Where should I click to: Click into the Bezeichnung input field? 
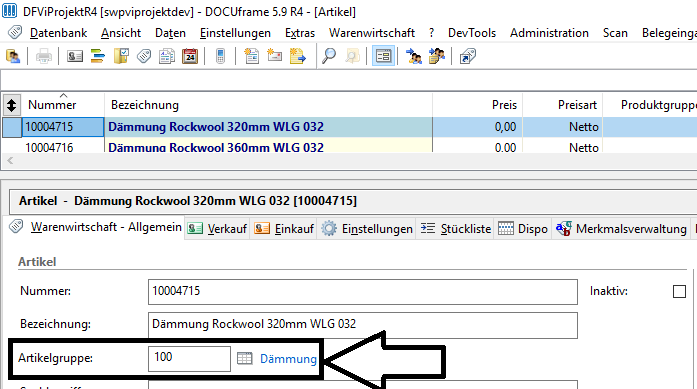363,325
